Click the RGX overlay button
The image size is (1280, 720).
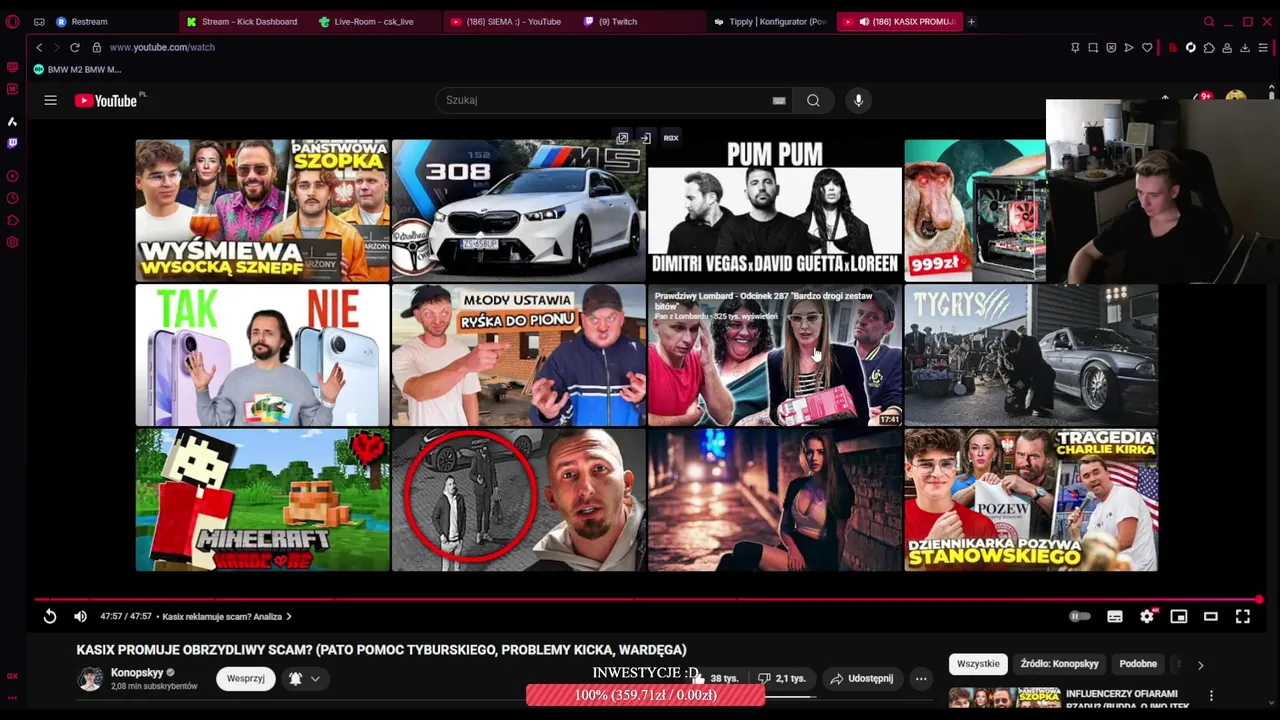671,138
